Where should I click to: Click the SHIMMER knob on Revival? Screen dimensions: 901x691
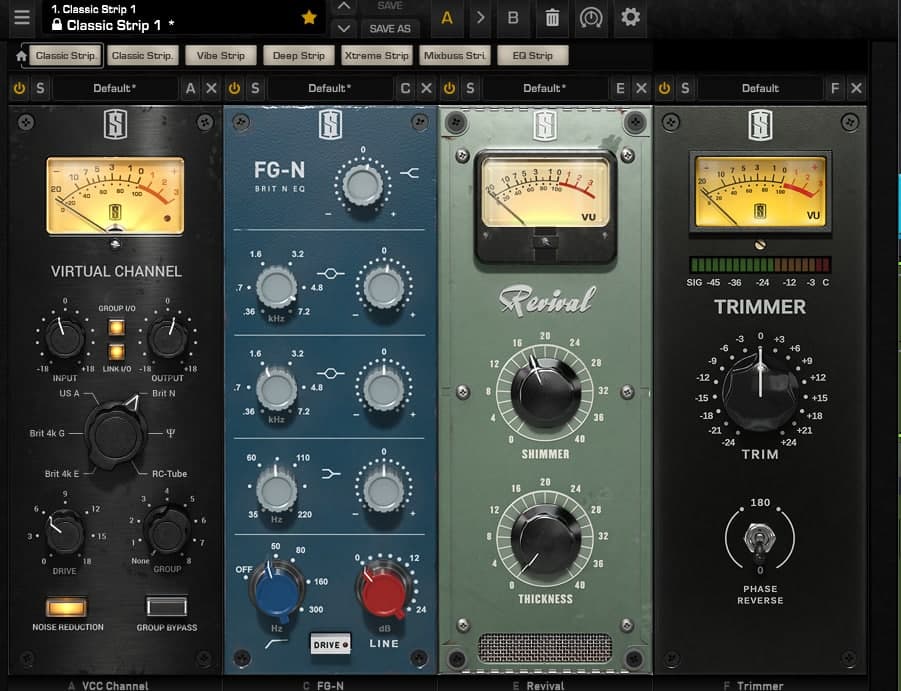545,392
